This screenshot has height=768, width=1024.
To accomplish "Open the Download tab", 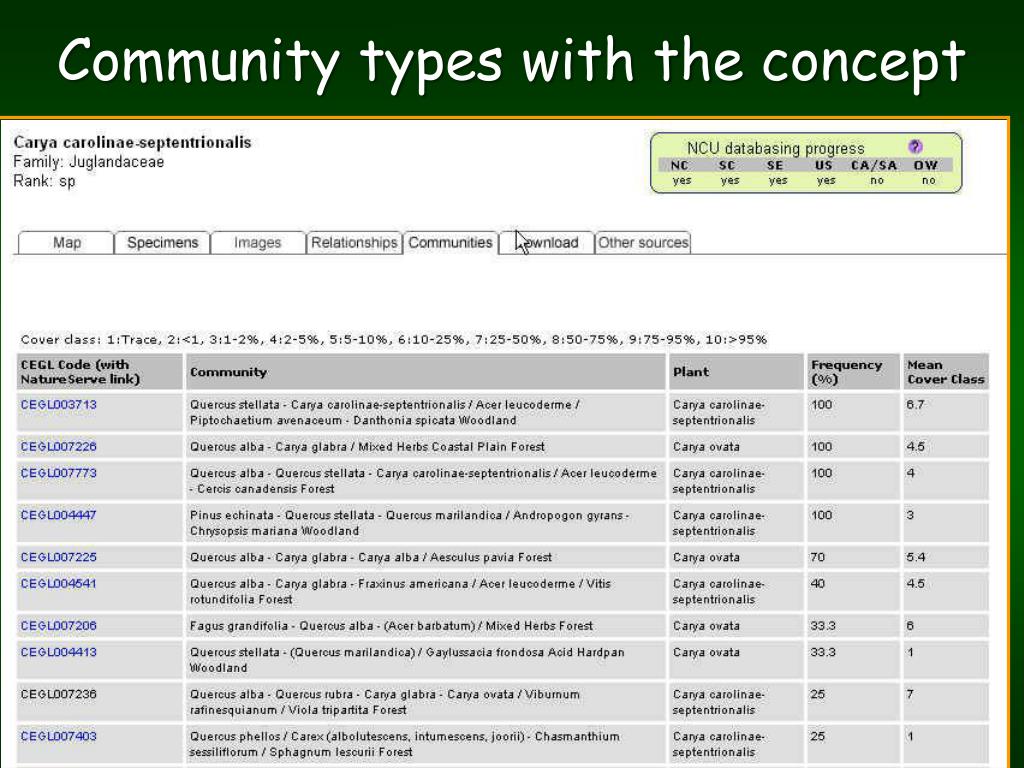I will point(547,242).
